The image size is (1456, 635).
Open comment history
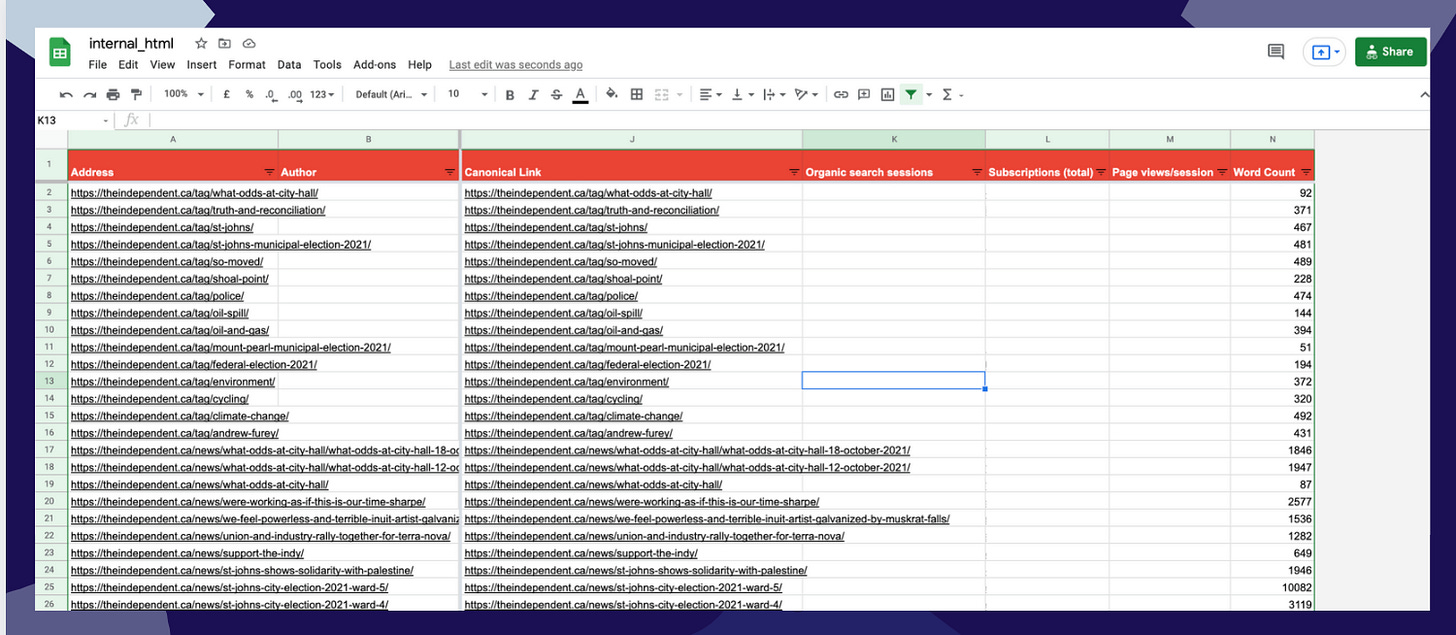(x=1276, y=52)
